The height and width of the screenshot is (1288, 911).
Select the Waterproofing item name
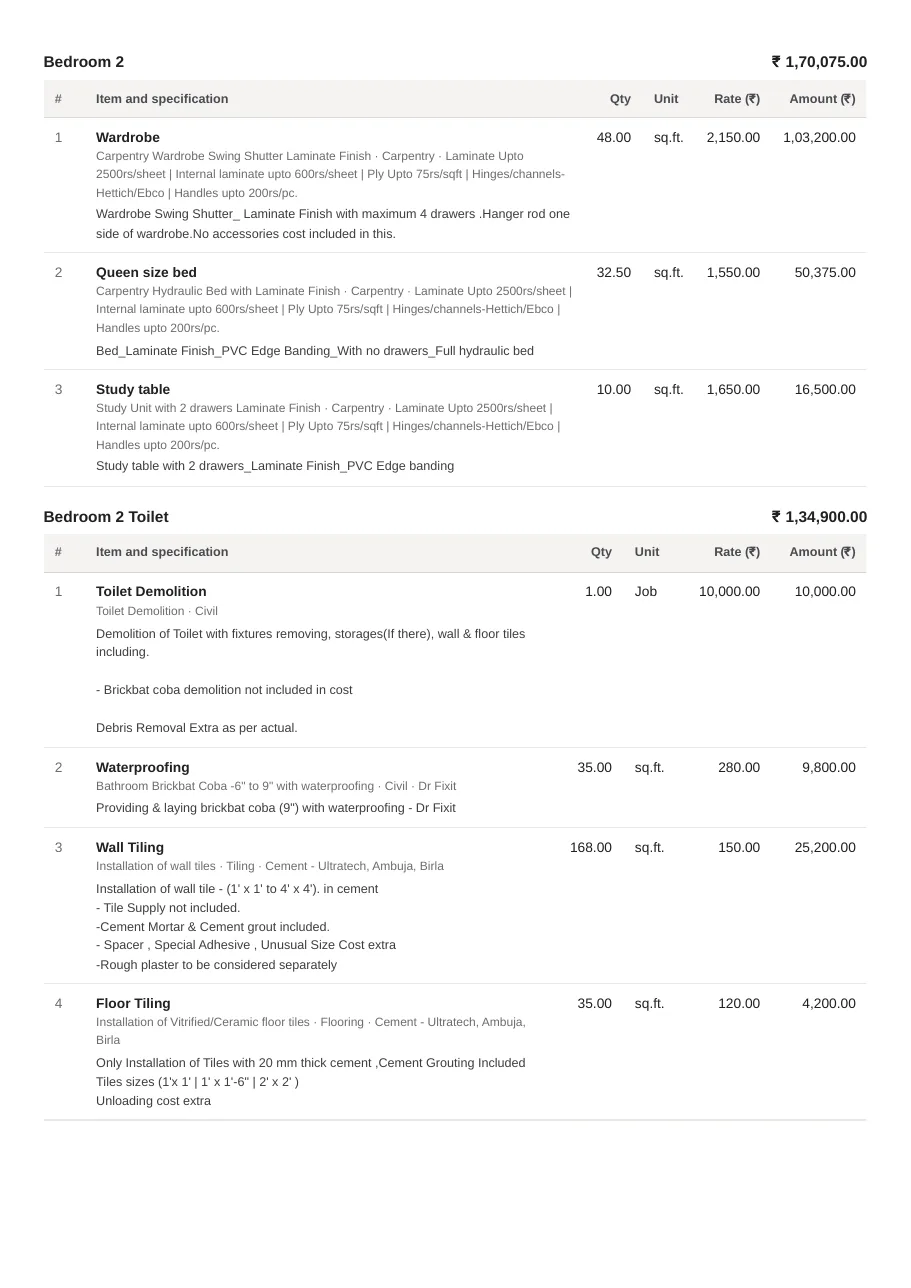pos(143,767)
